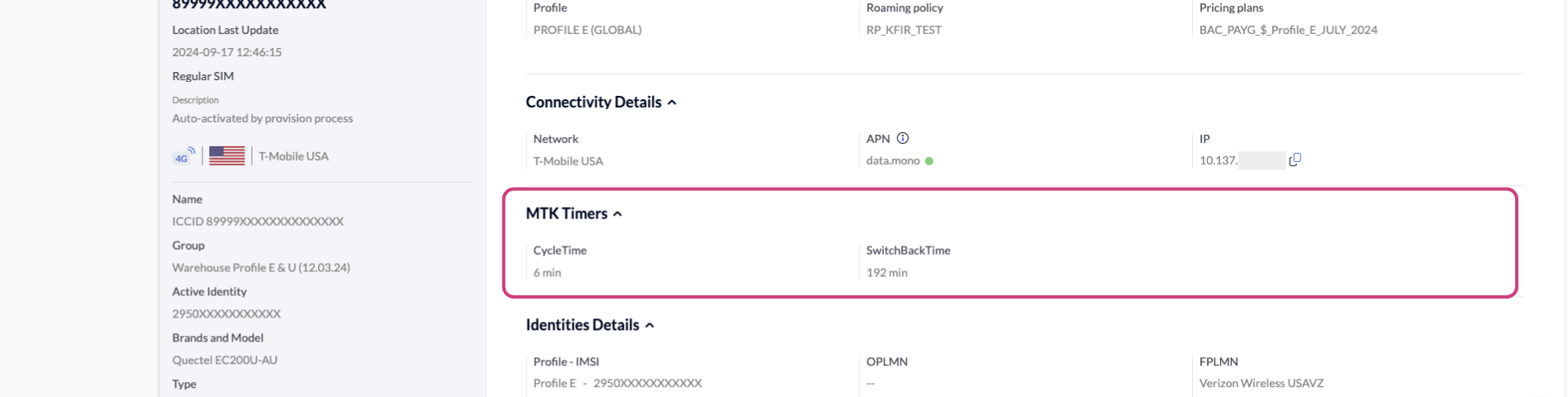Click the Quectel EC200U-AU model text
The height and width of the screenshot is (397, 1568).
click(225, 360)
